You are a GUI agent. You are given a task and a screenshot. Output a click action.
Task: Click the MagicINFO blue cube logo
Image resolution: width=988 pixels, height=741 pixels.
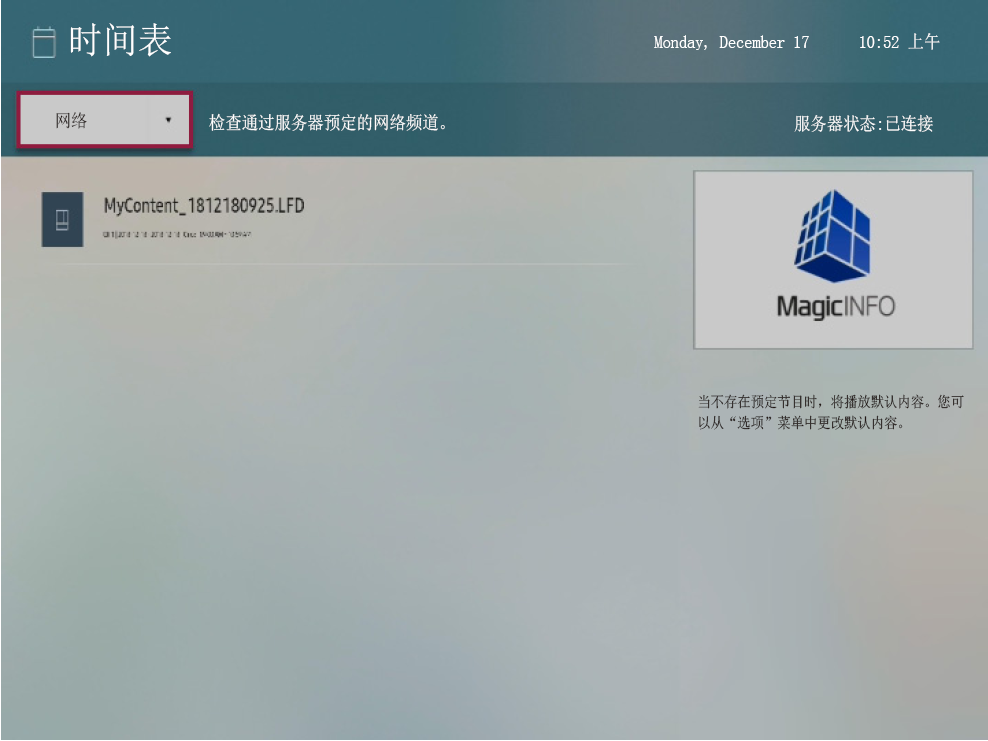pos(833,235)
